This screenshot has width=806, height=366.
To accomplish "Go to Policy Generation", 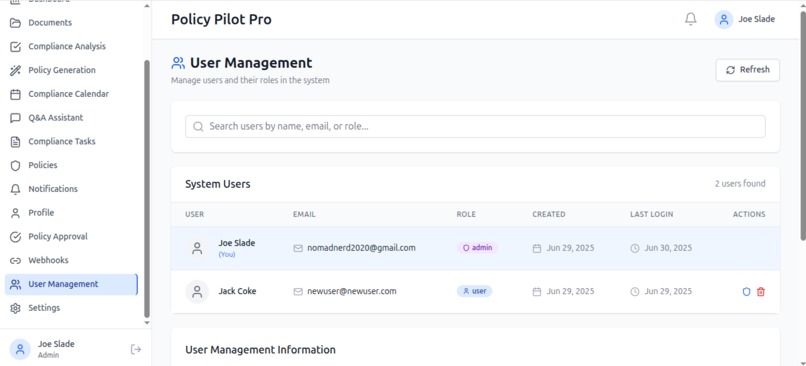I will pyautogui.click(x=71, y=70).
